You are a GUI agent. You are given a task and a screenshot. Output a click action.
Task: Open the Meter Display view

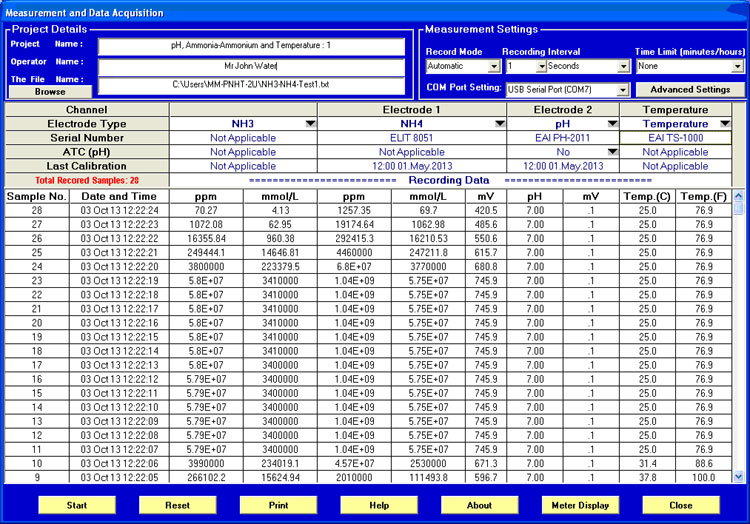[x=580, y=505]
